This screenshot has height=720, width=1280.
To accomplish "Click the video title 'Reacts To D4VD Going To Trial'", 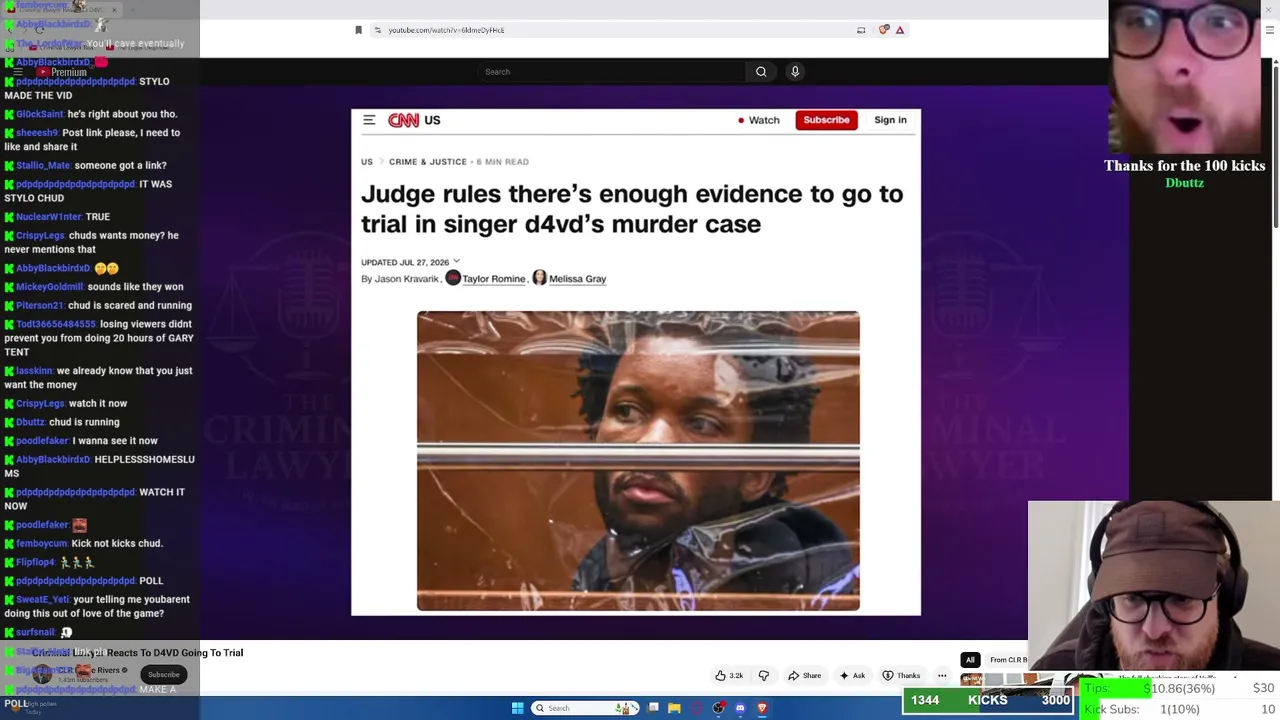I will (175, 653).
